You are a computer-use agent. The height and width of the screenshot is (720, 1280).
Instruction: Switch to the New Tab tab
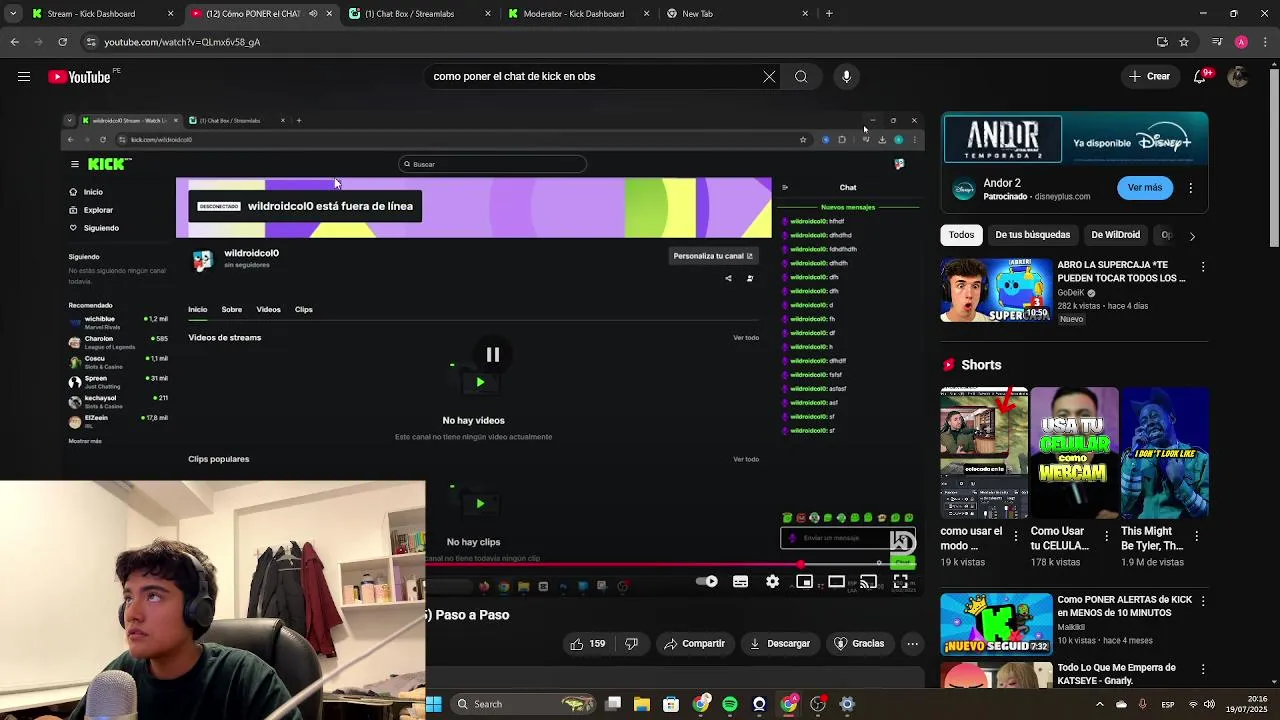coord(737,14)
